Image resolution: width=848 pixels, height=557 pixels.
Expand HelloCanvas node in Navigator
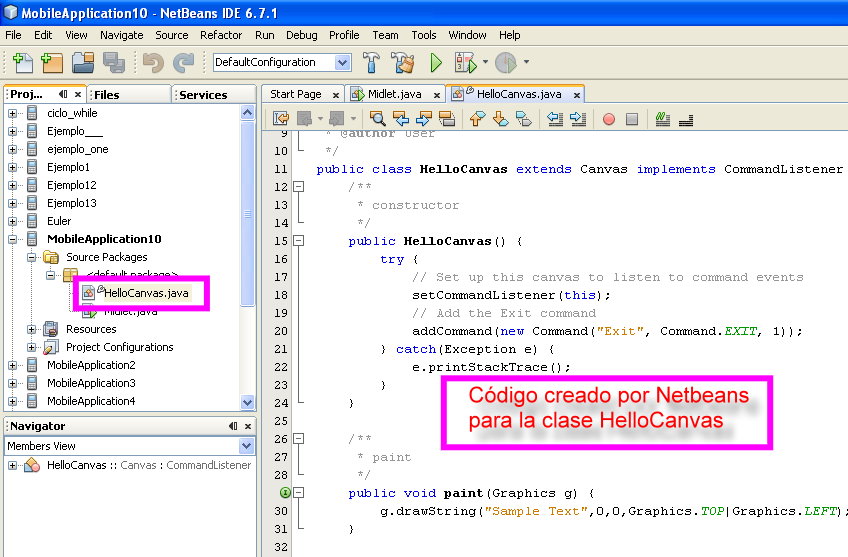click(x=12, y=466)
